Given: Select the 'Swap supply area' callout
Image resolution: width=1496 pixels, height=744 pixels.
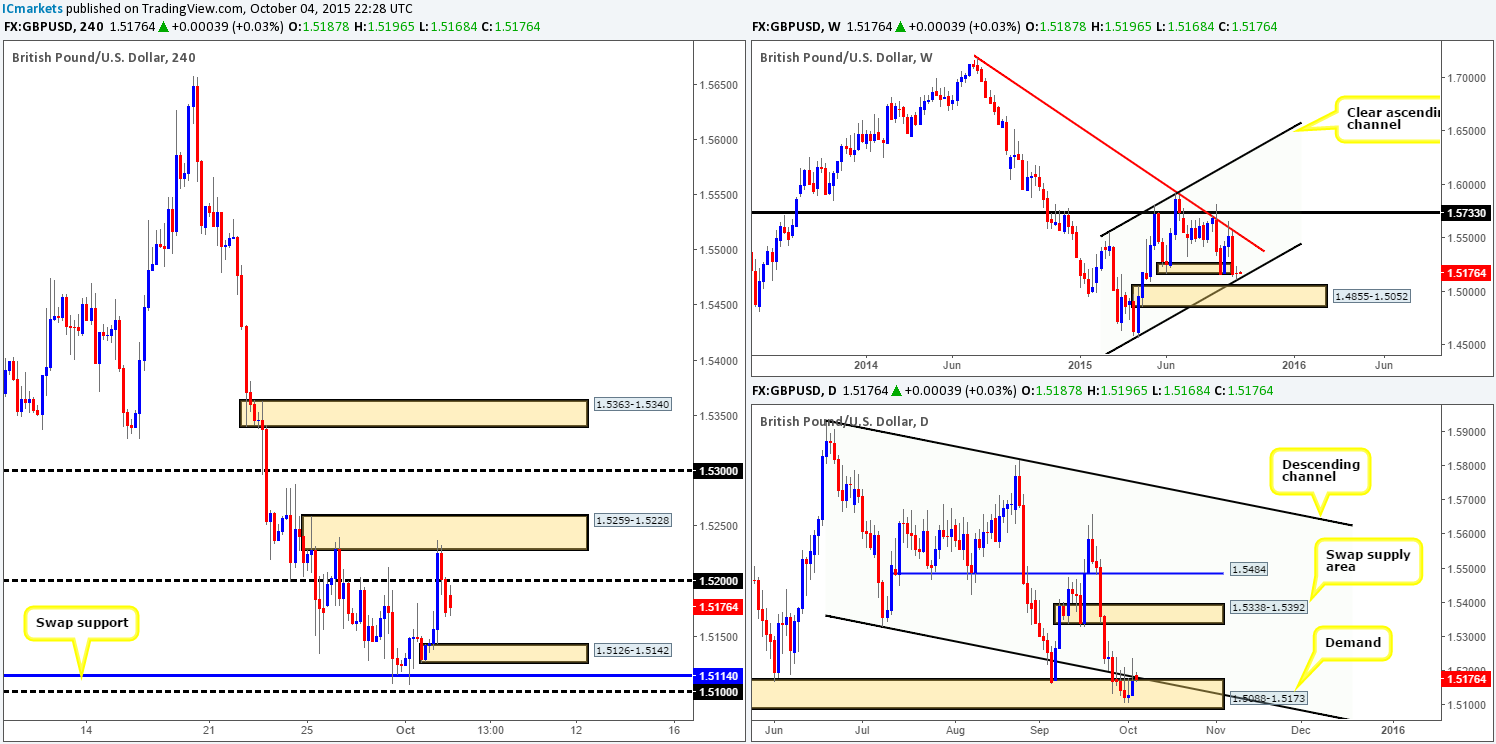Looking at the screenshot, I should pyautogui.click(x=1369, y=559).
